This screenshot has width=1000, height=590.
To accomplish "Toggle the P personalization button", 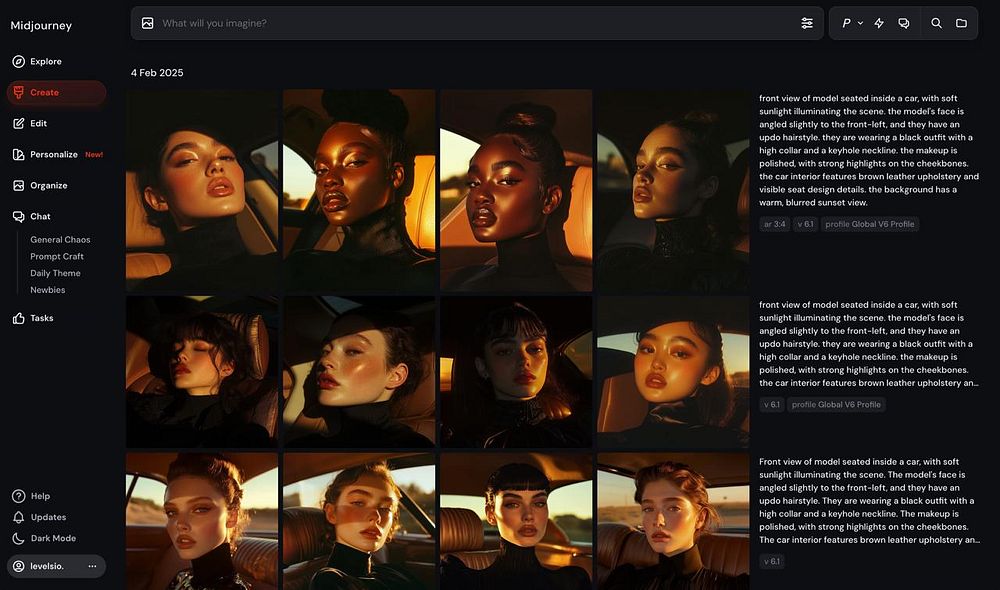I will pos(846,23).
